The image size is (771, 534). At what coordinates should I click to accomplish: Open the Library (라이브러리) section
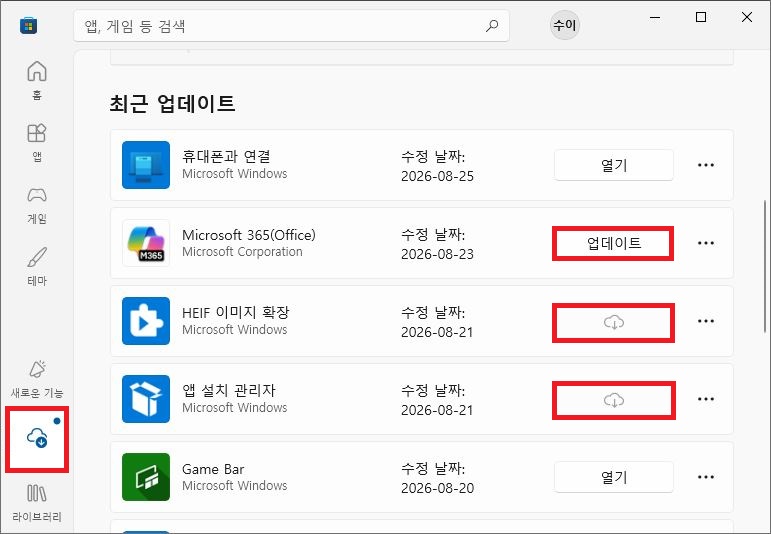(37, 503)
